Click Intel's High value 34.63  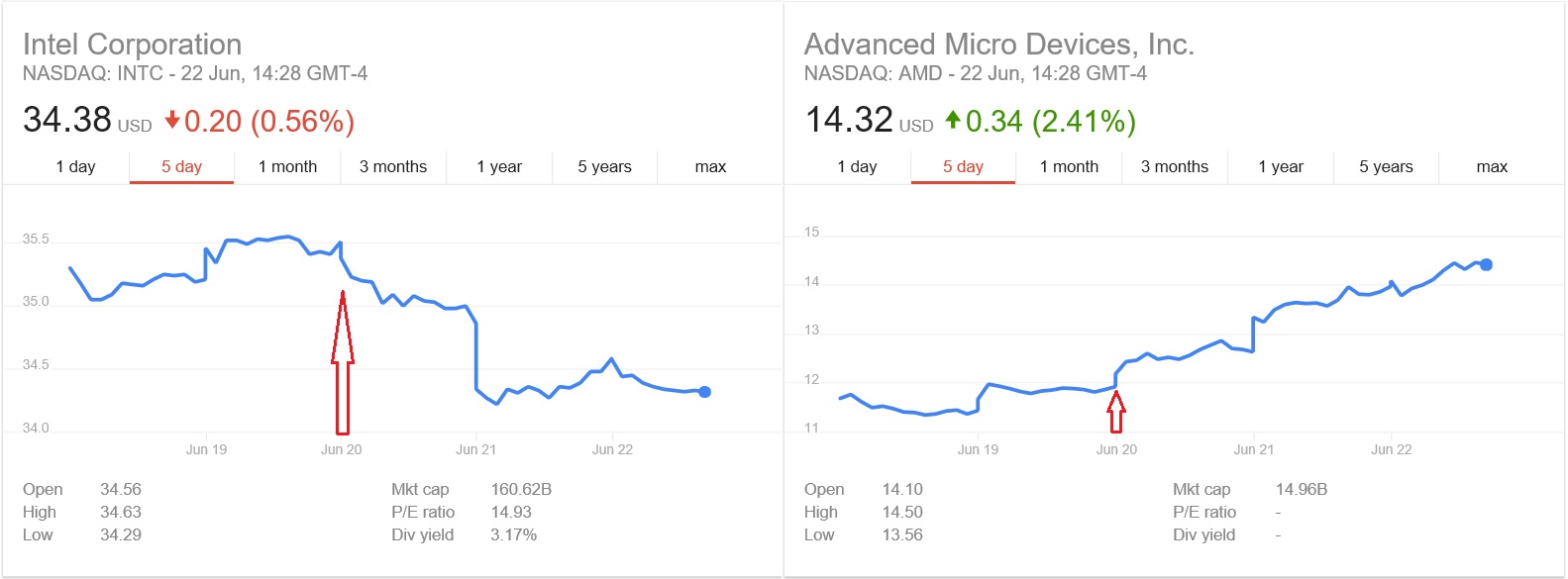(121, 512)
